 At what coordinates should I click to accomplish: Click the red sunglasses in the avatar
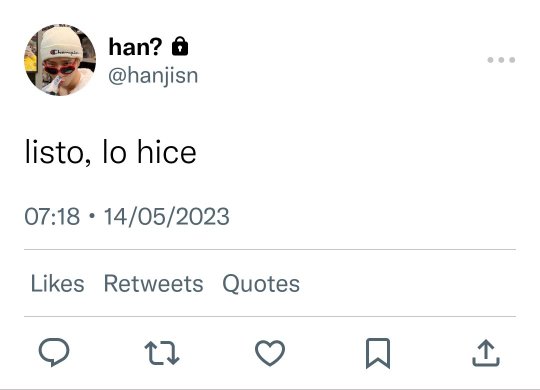[60, 68]
